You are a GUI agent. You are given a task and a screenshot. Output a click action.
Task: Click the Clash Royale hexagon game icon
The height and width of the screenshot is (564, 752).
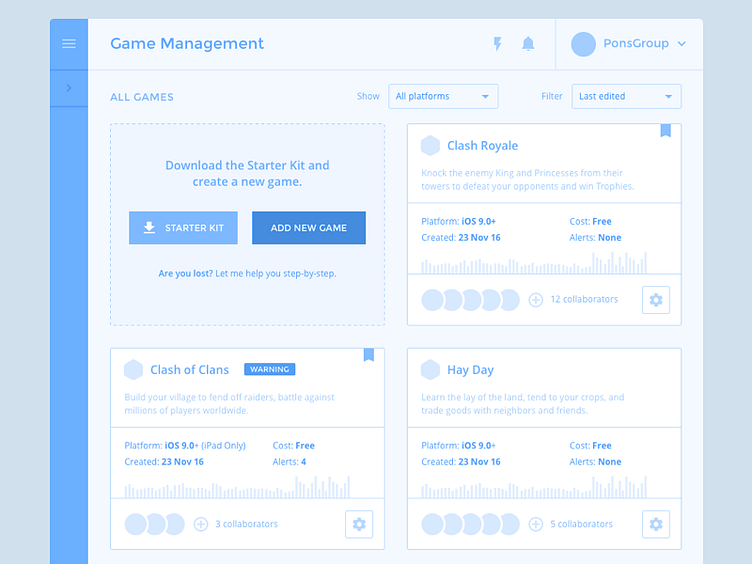430,145
